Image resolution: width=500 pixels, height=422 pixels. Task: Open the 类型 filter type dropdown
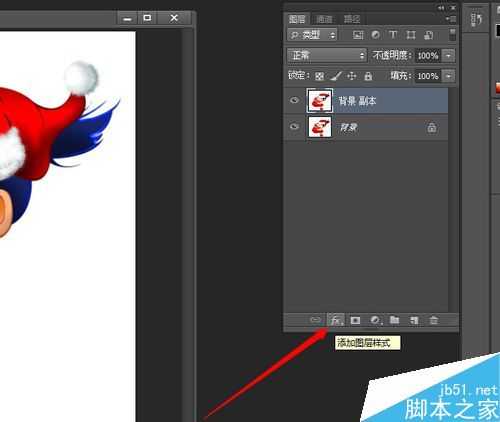312,35
